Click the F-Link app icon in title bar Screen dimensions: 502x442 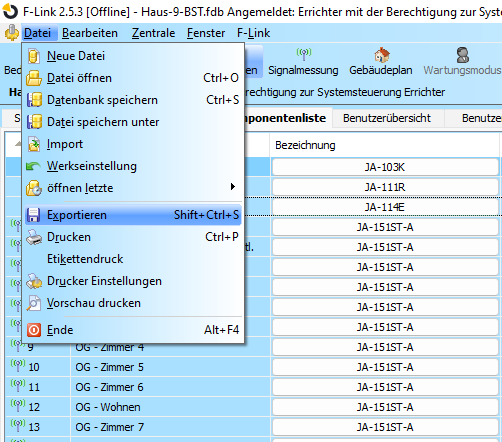pos(10,11)
